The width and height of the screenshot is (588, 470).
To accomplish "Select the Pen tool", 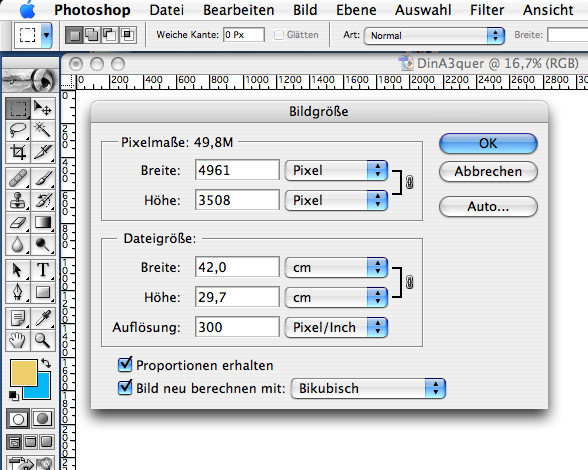I will point(18,292).
